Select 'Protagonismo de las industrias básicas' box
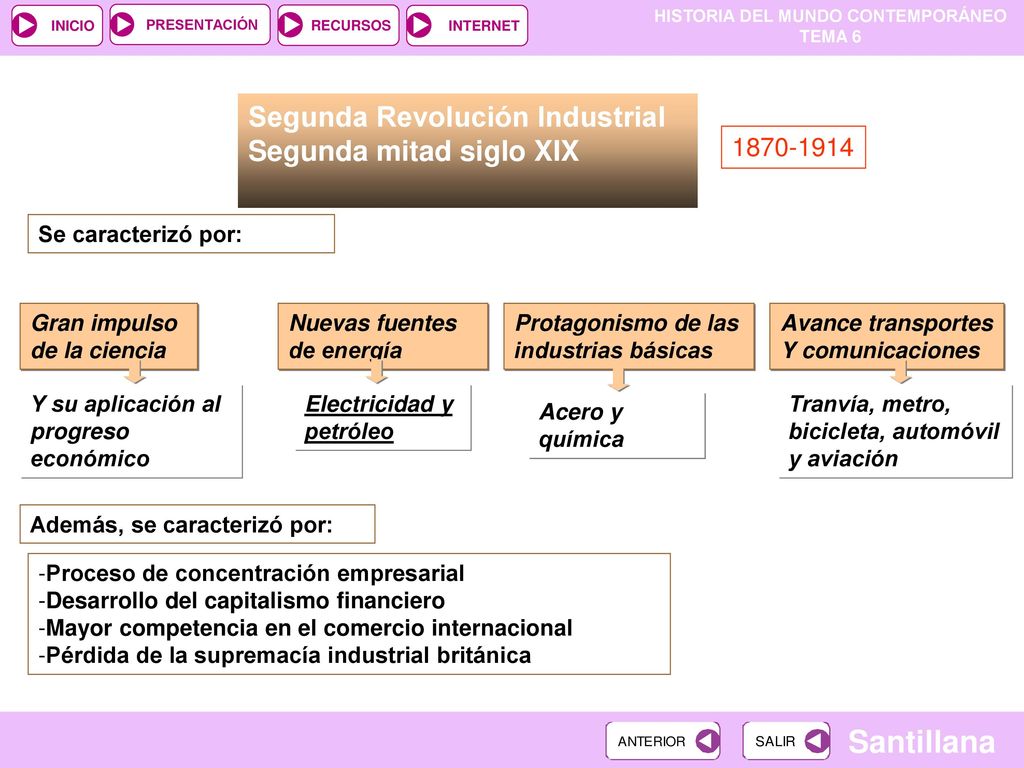 [629, 337]
